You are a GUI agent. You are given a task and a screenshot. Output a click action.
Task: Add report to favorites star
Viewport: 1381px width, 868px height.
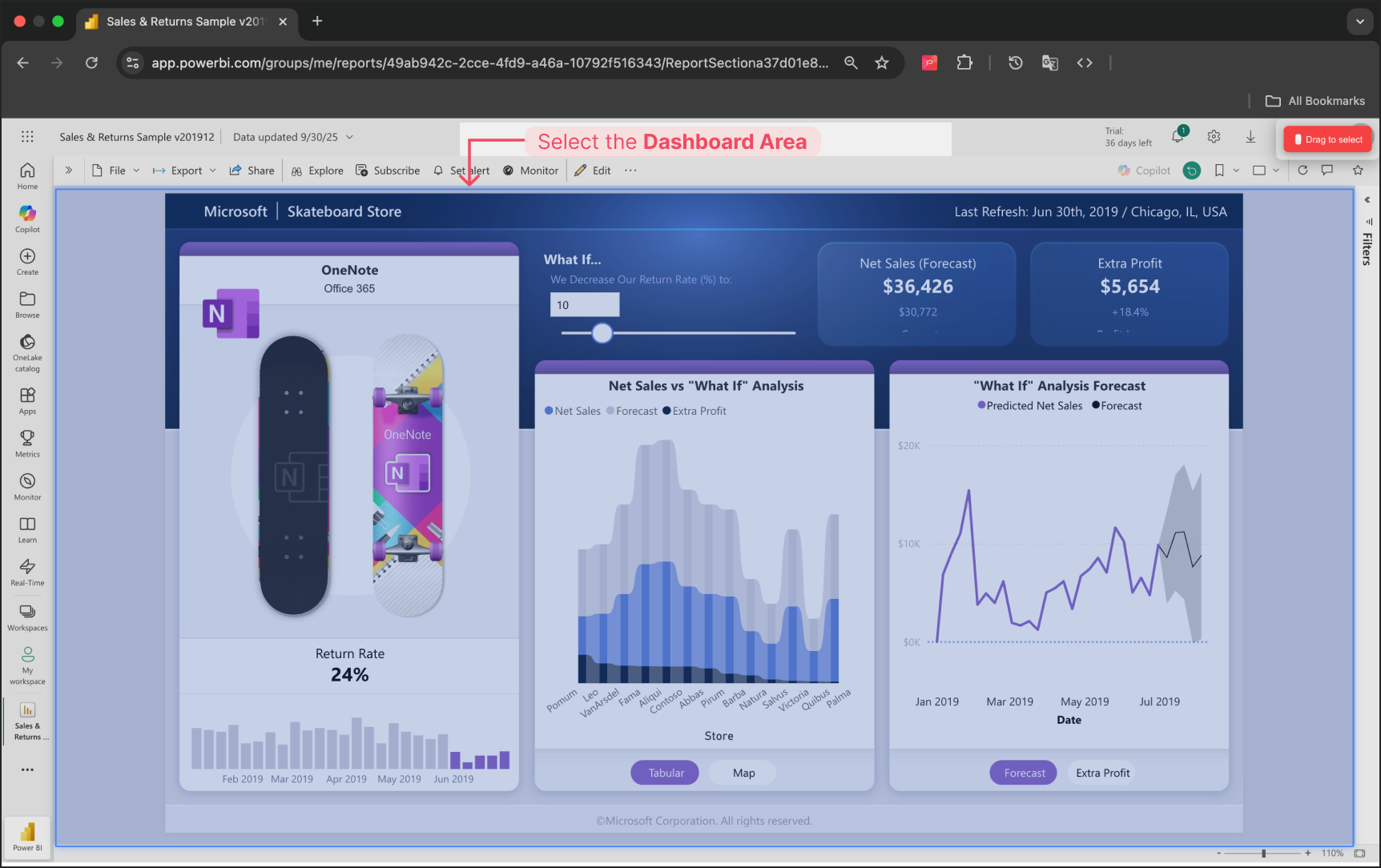tap(1358, 171)
